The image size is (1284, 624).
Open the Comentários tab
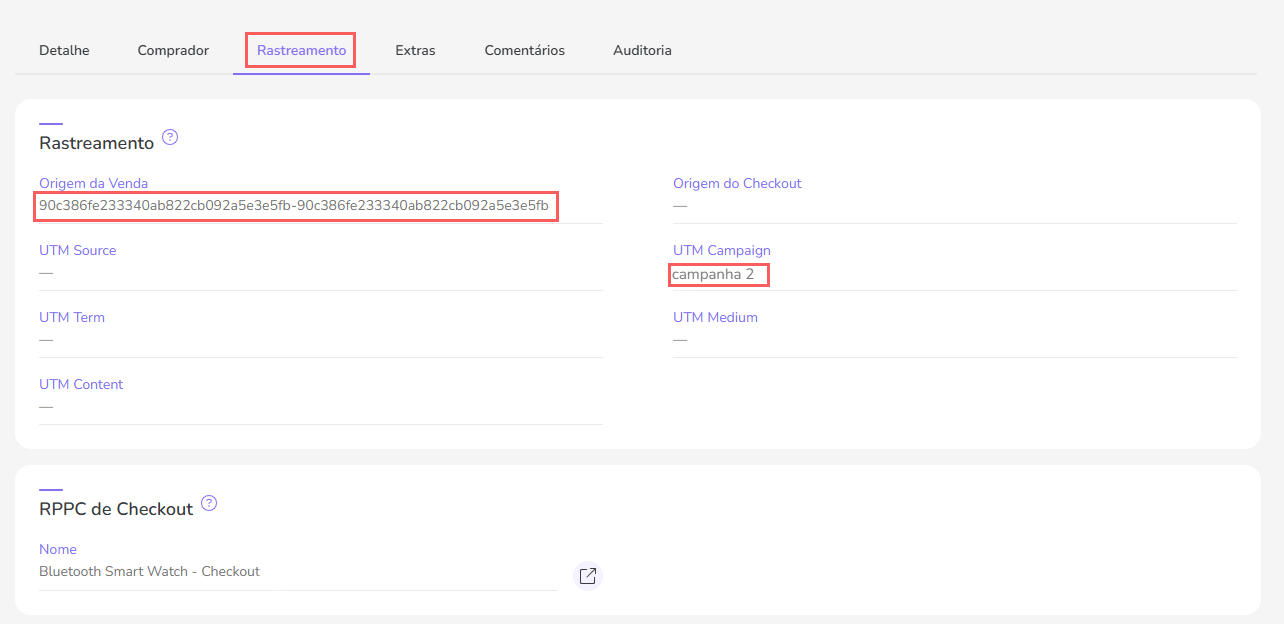[x=524, y=49]
